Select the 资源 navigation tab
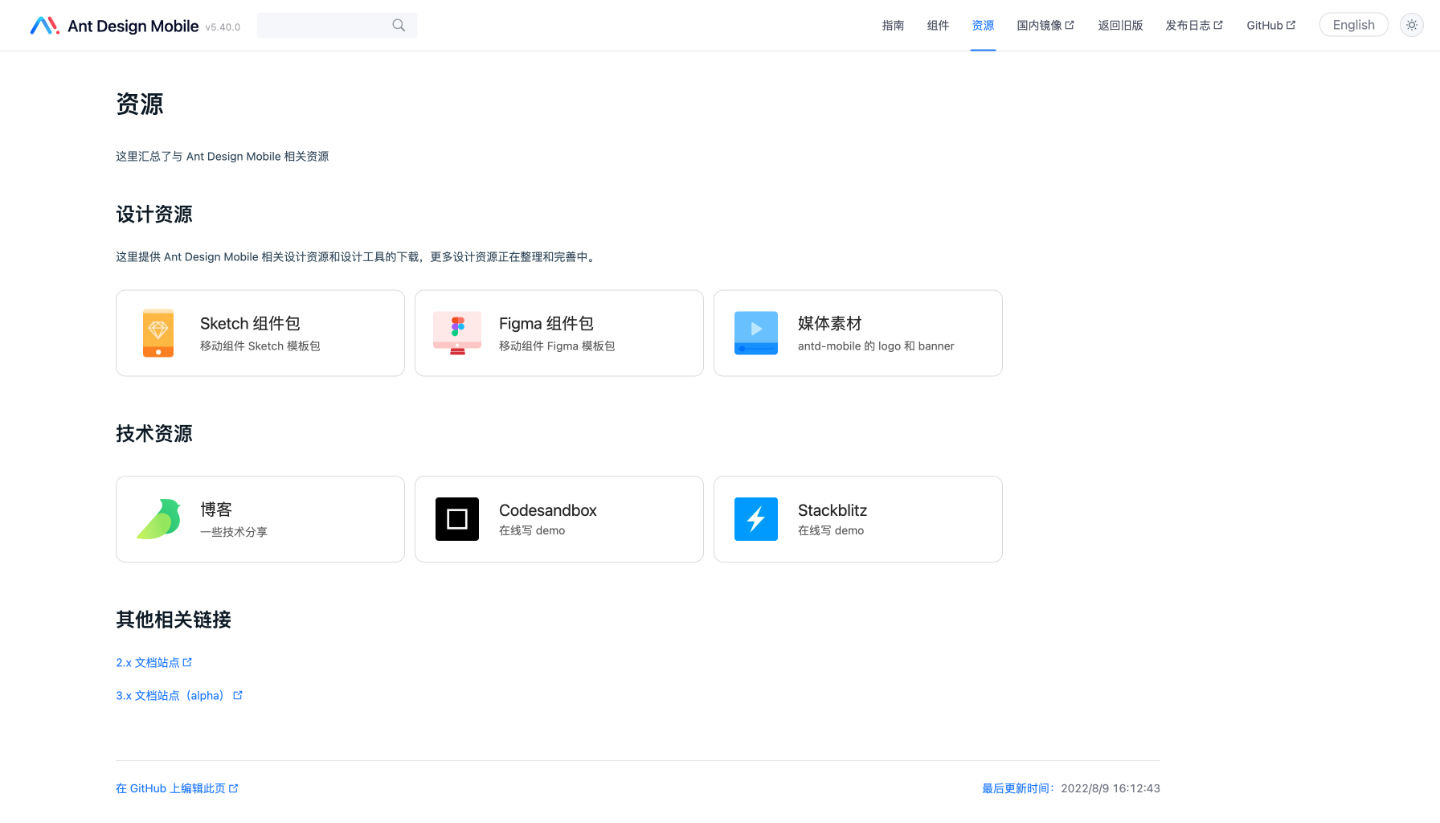 [983, 25]
